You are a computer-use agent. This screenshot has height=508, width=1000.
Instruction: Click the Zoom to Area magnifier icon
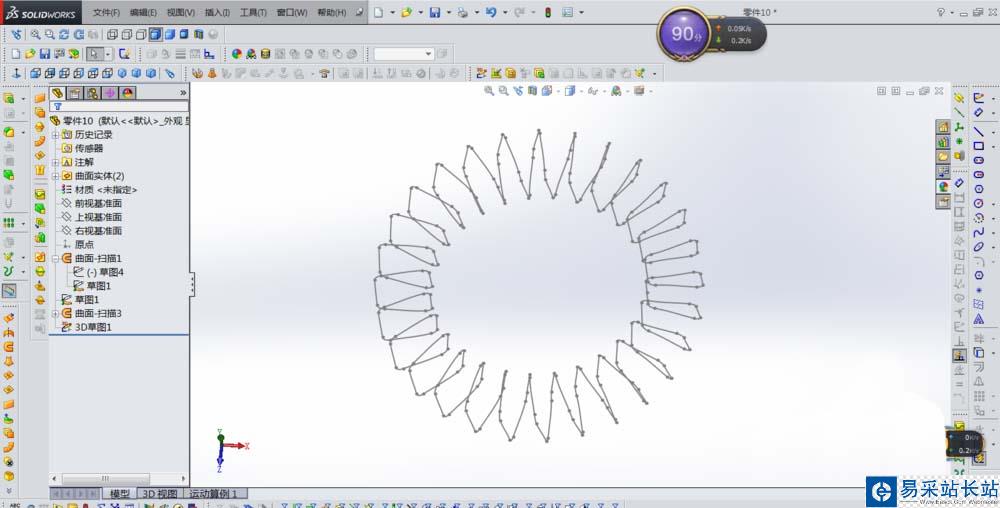(x=50, y=34)
